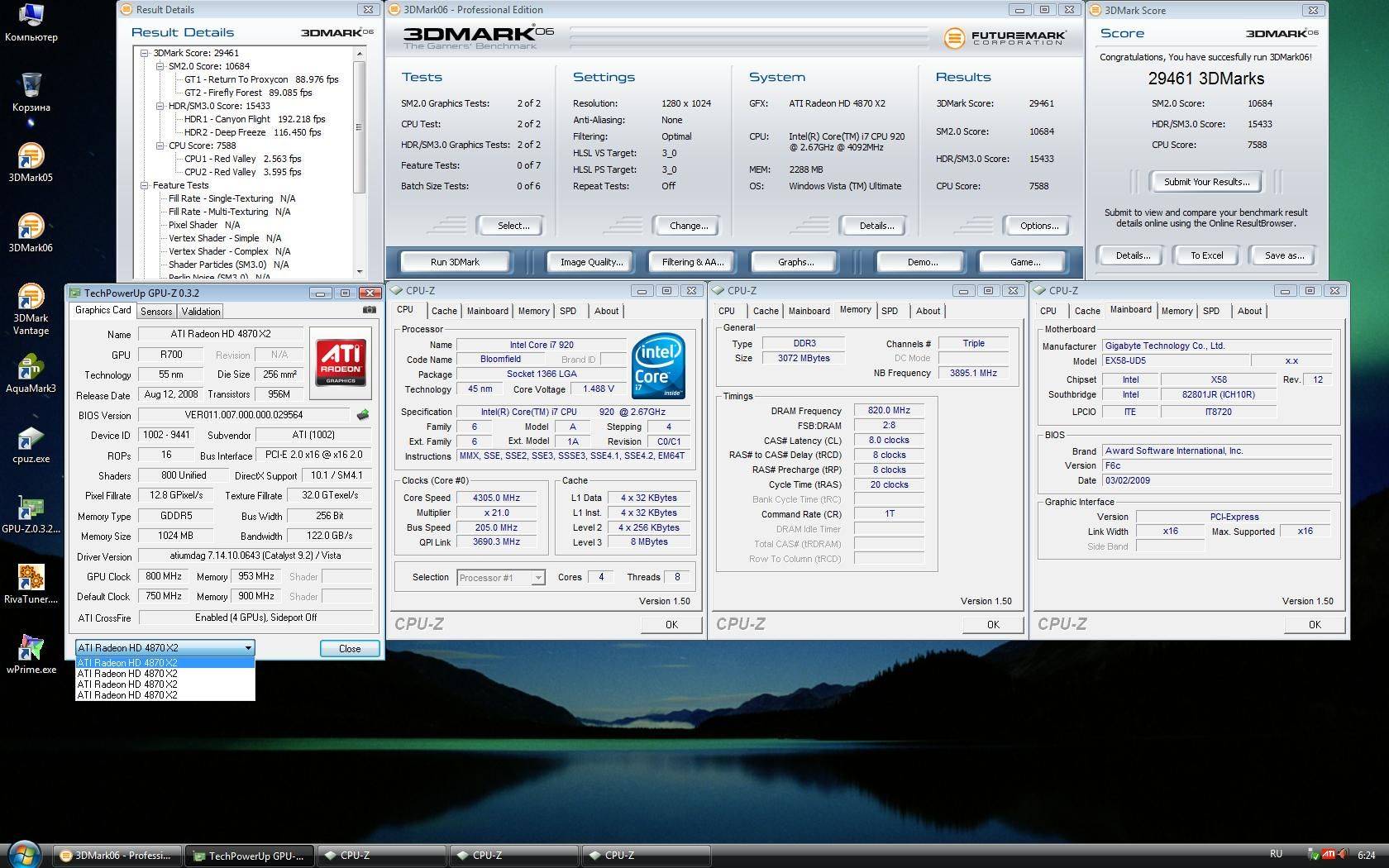Launch 3DMark06 desktop shortcut
This screenshot has height=868, width=1389.
point(31,233)
